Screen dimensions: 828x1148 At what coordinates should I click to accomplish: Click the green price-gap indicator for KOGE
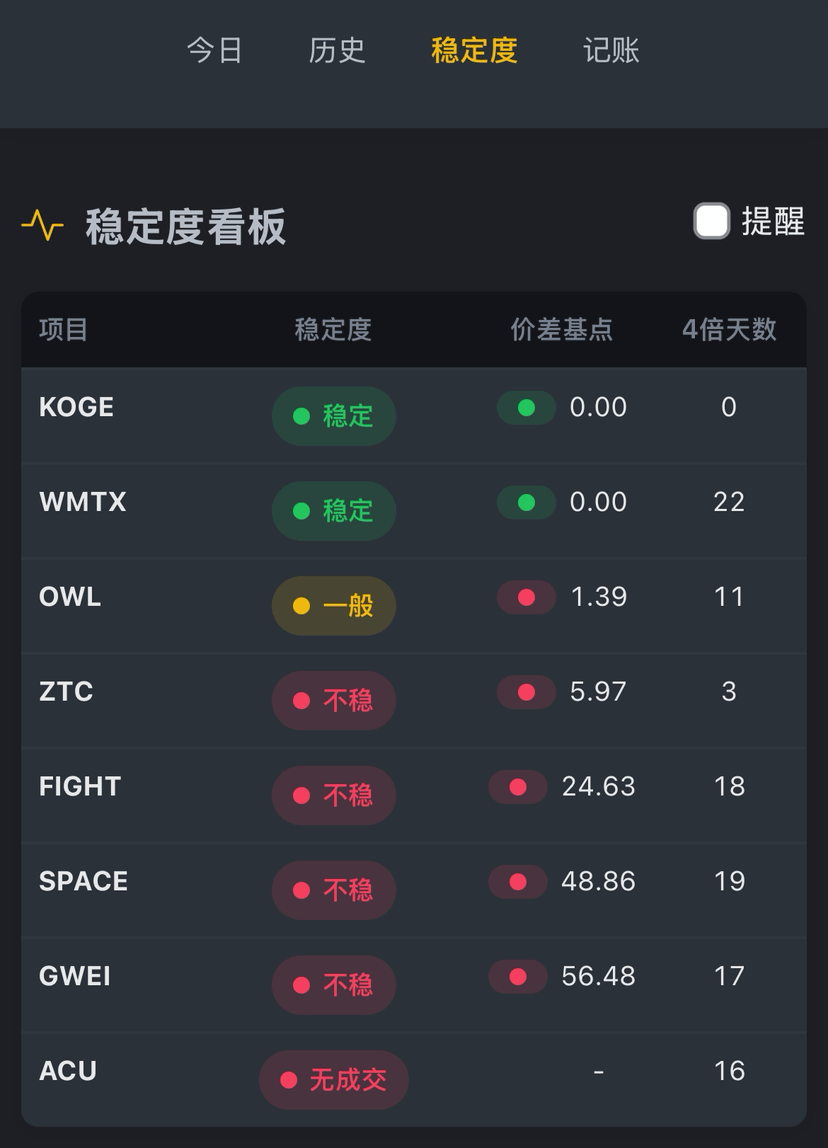526,408
